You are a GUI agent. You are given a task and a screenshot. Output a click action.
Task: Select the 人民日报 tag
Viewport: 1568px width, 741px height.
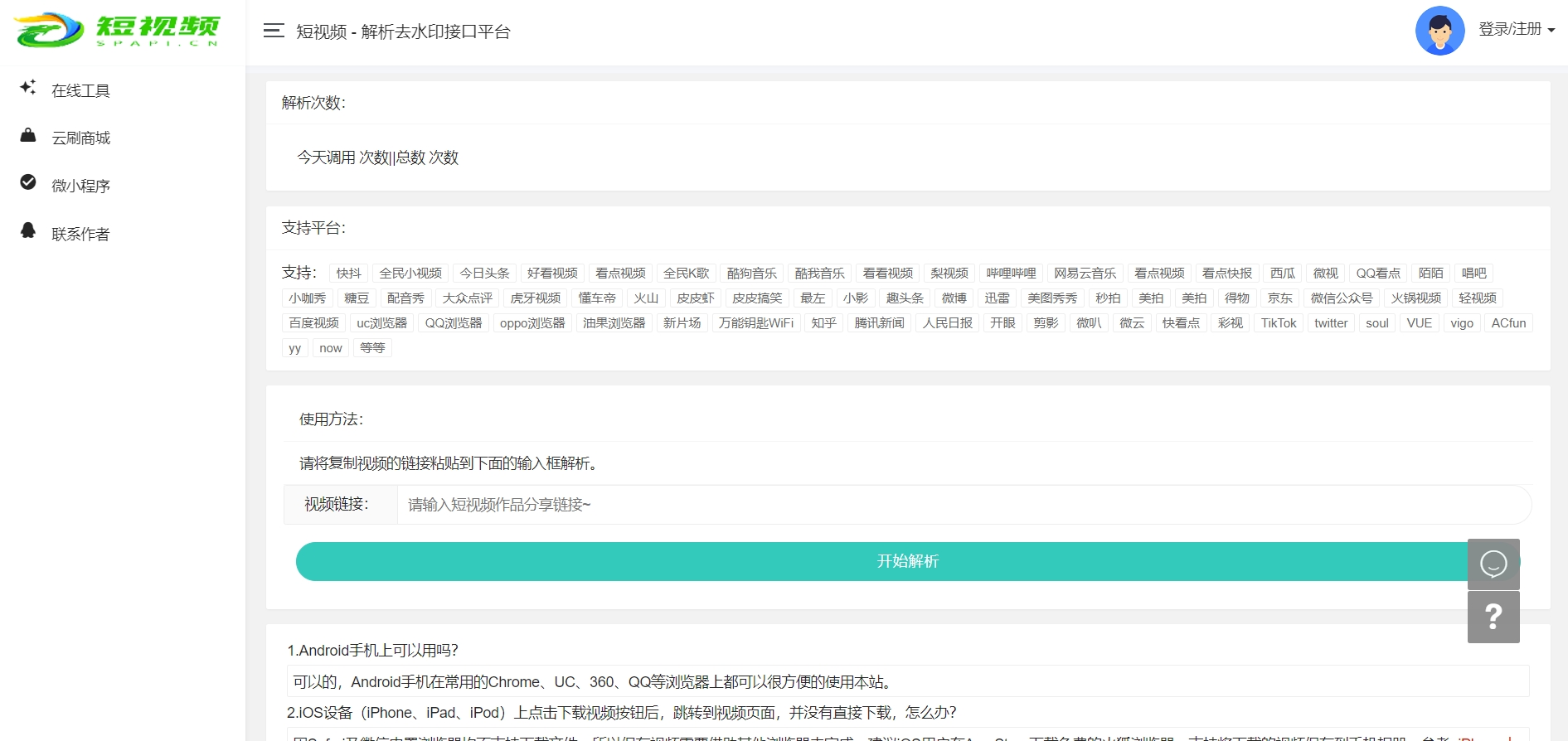pos(948,323)
